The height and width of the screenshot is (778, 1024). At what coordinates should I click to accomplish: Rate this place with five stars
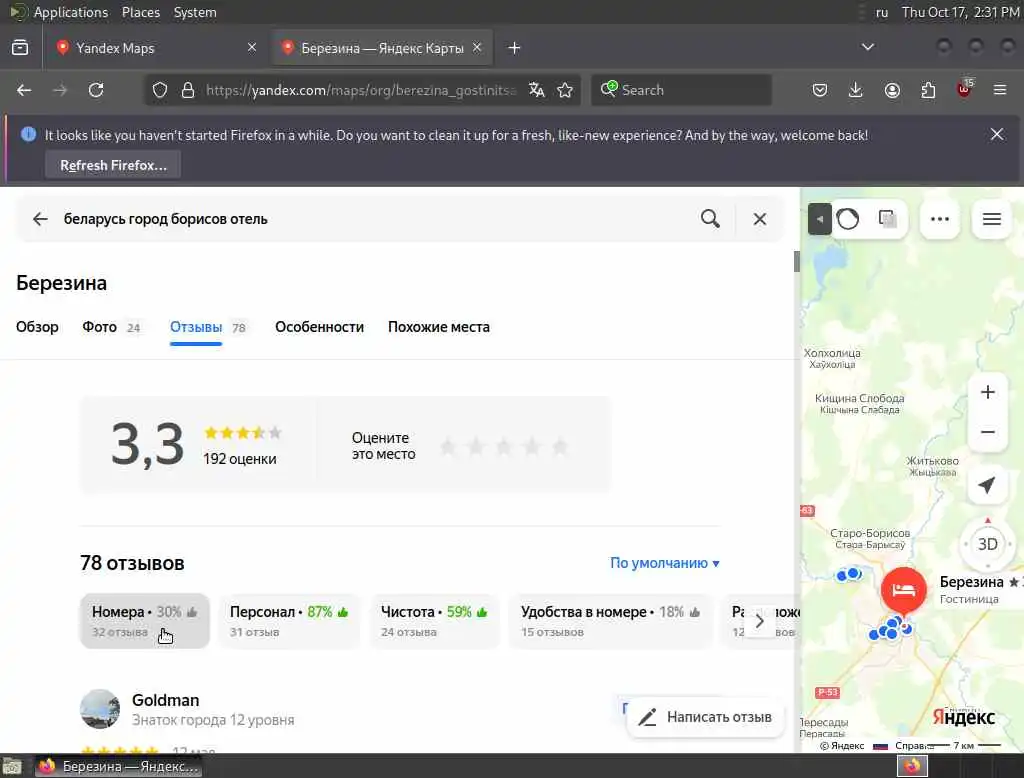click(560, 447)
